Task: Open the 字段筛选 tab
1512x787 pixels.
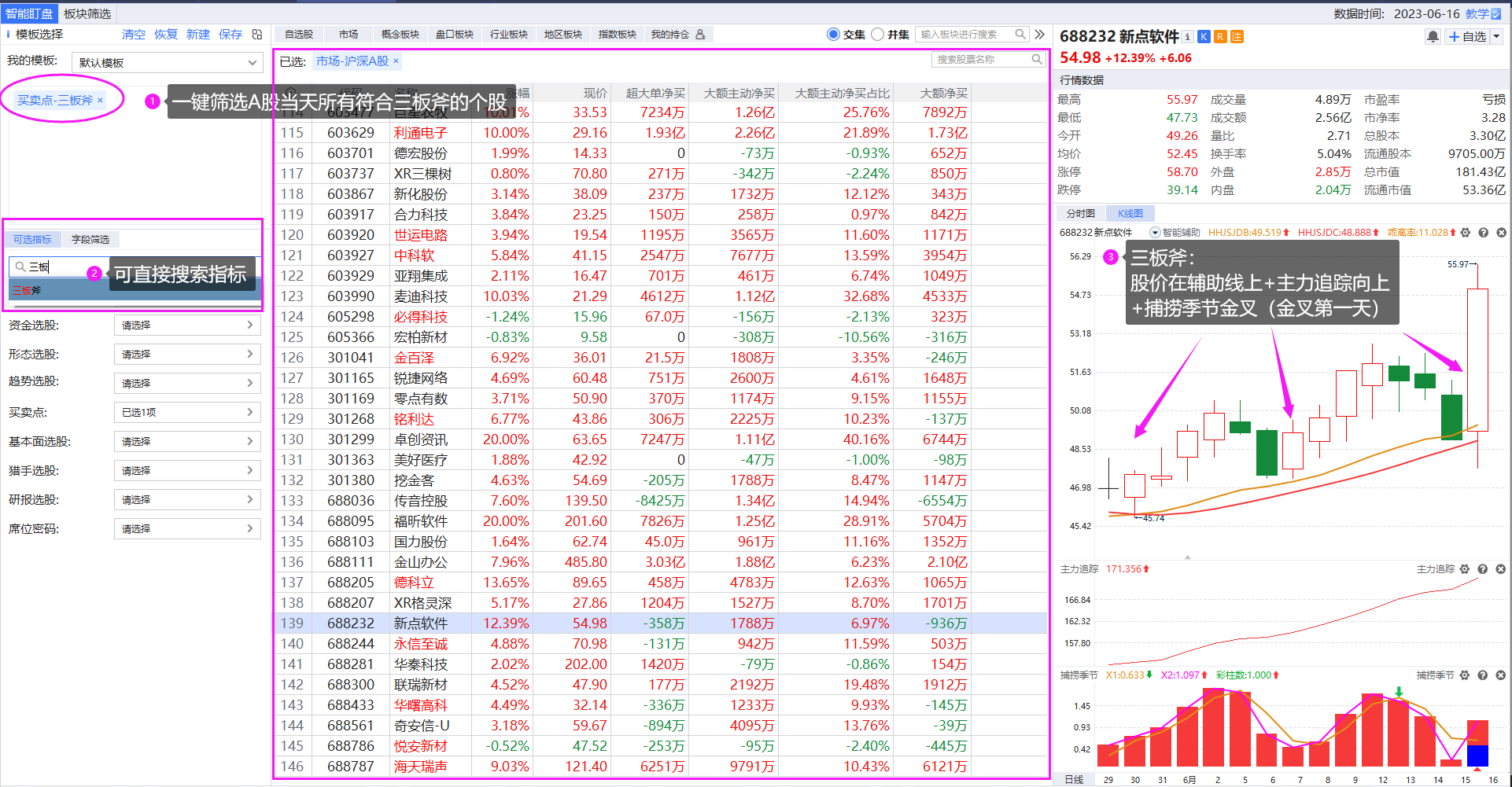Action: [90, 240]
